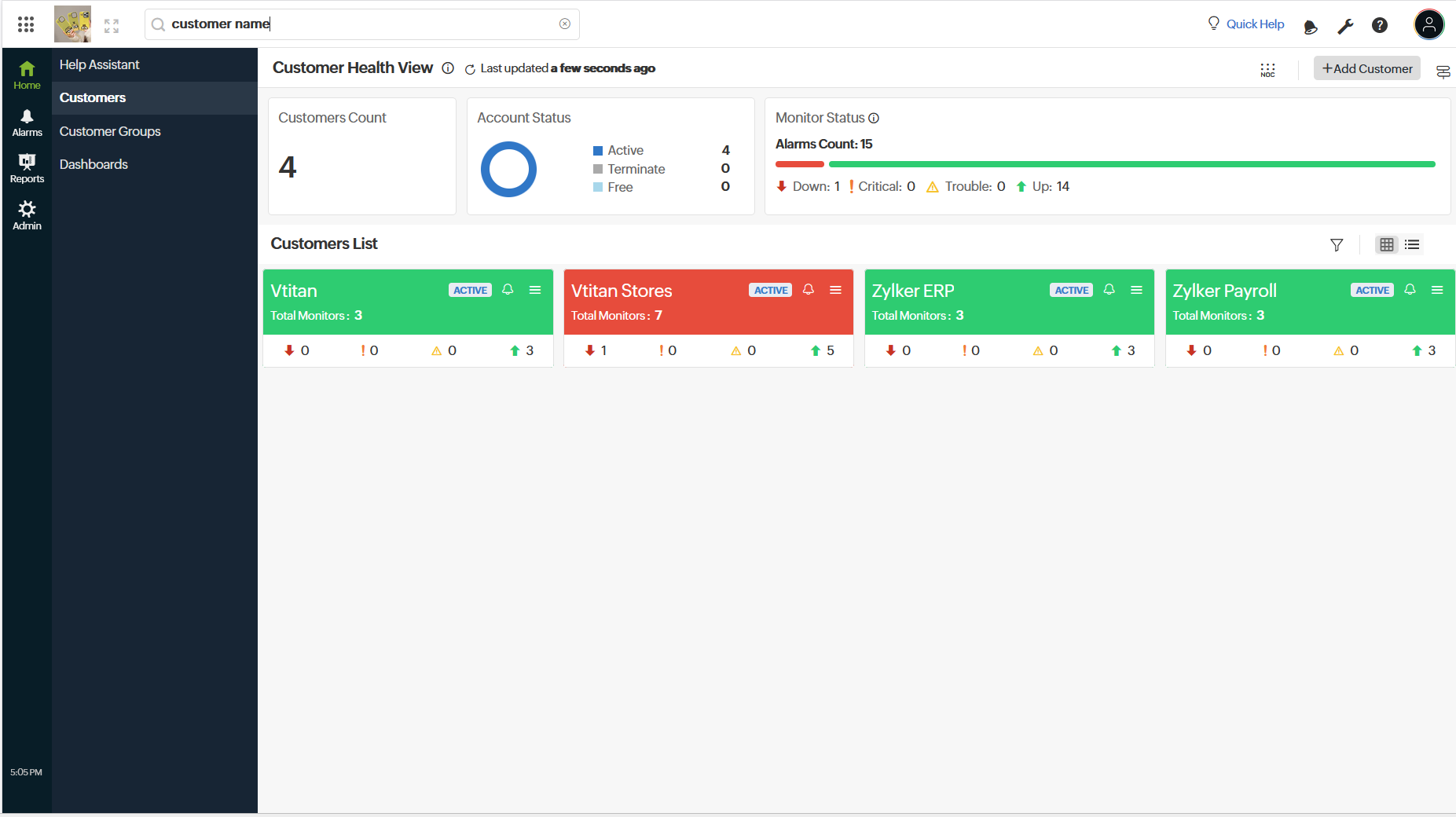Mute alerts via the bell on Vtitan card
Viewport: 1456px width, 817px height.
508,290
